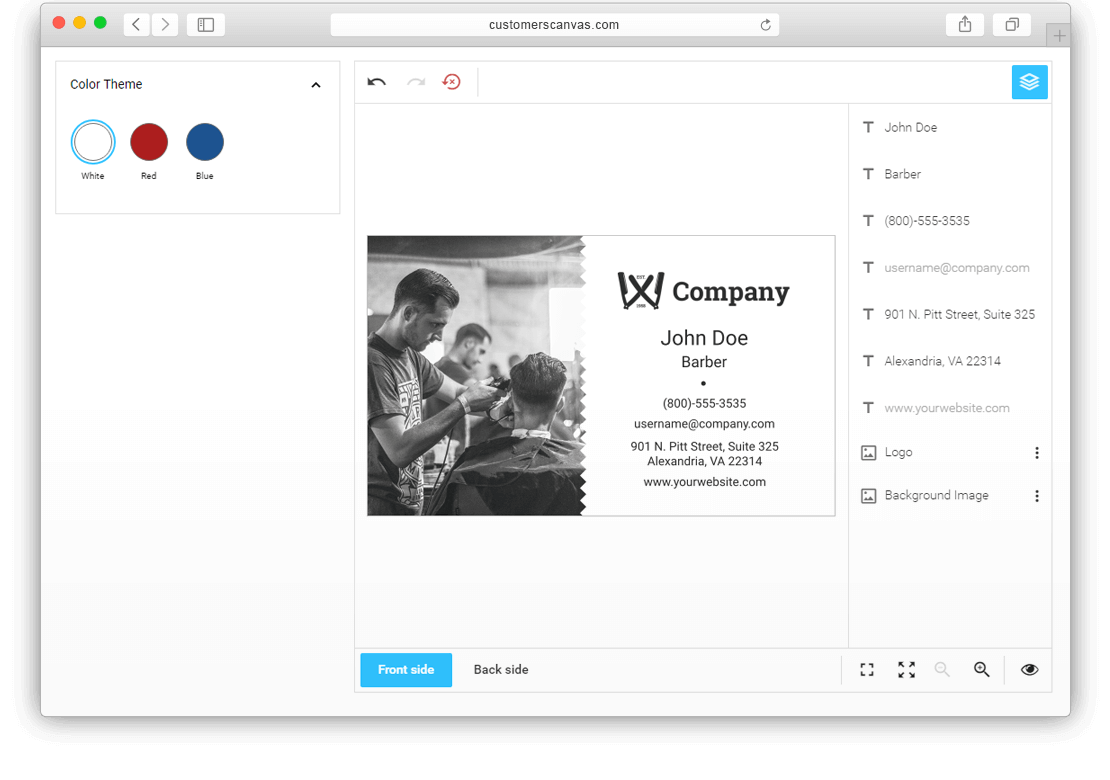
Task: Select the Barber text layer
Action: [902, 174]
